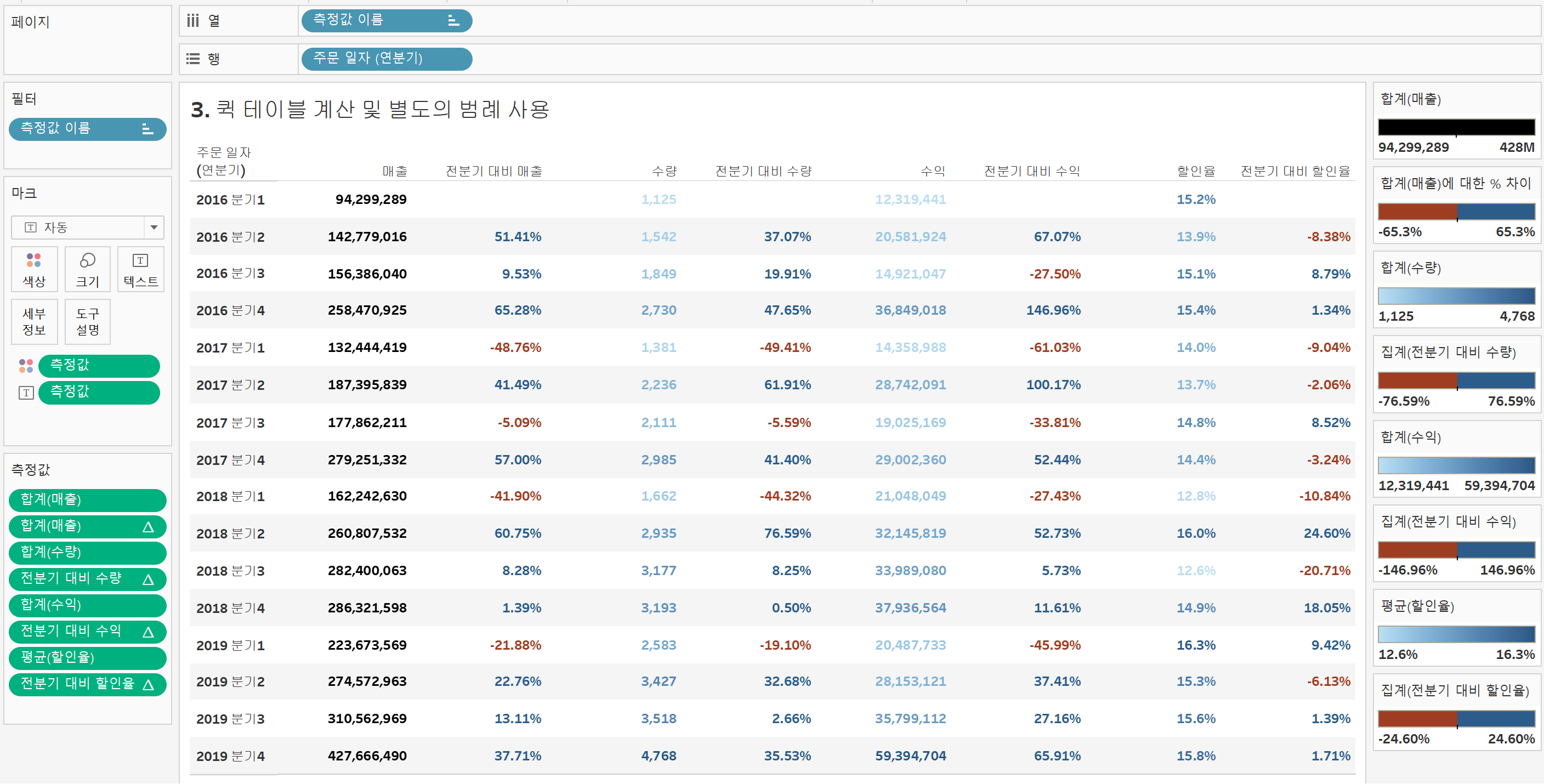Click delta icon on 전분기 대비 수량 pill
This screenshot has width=1544, height=784.
coord(148,579)
